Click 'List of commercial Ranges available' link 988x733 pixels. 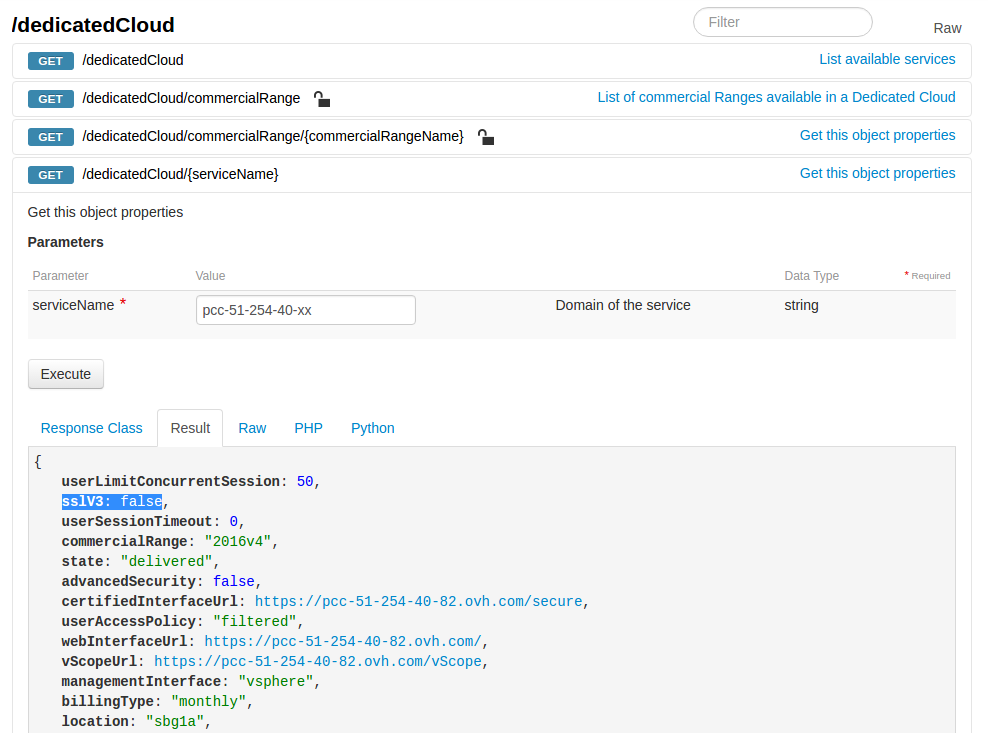click(x=776, y=97)
